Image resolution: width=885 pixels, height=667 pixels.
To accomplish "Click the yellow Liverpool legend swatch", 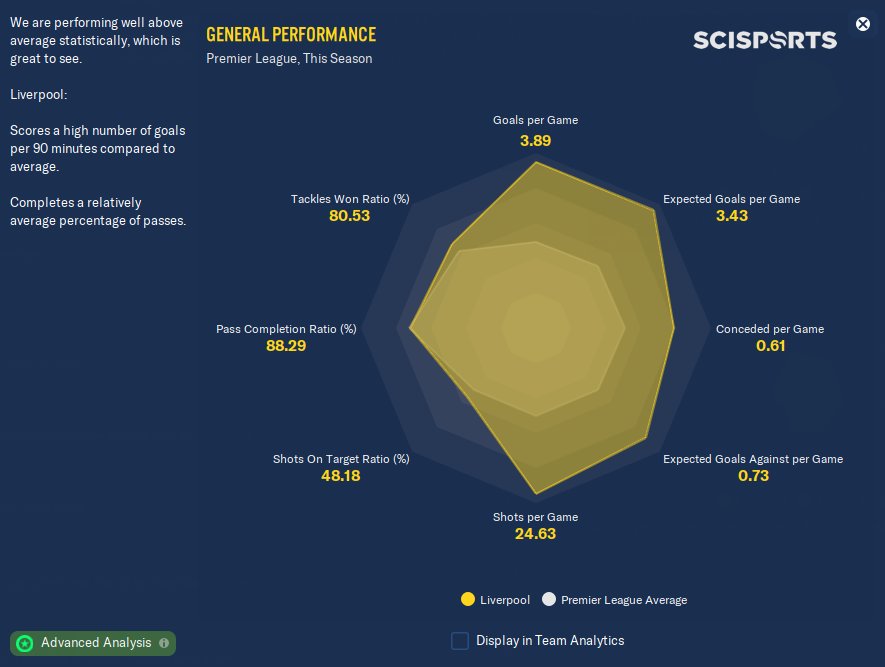I will (467, 600).
